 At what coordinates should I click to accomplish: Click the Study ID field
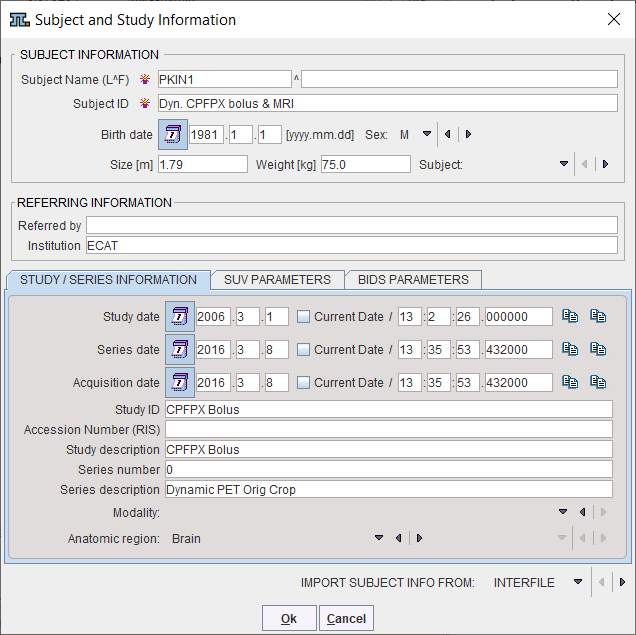[x=389, y=409]
